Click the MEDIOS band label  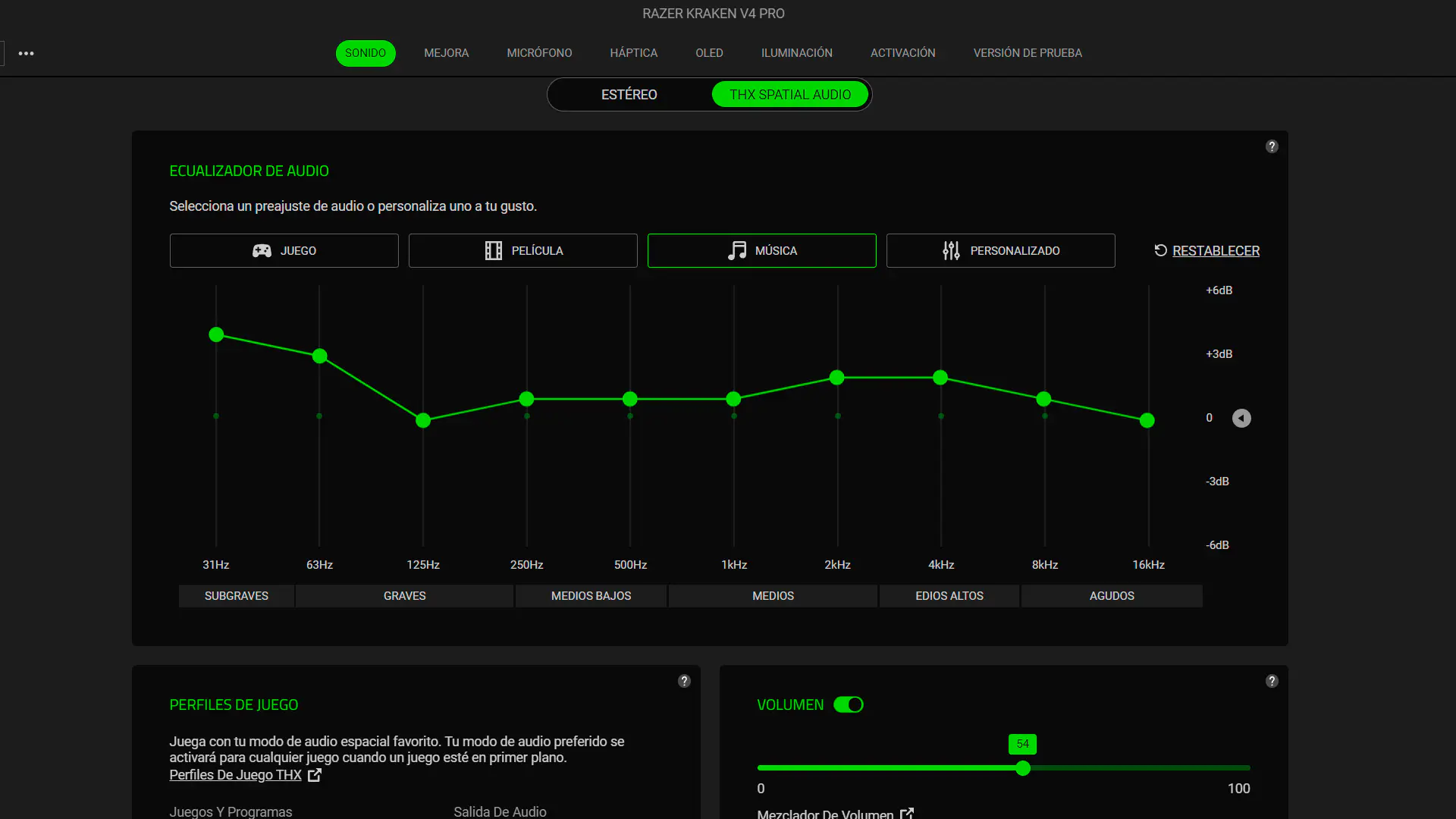tap(773, 596)
